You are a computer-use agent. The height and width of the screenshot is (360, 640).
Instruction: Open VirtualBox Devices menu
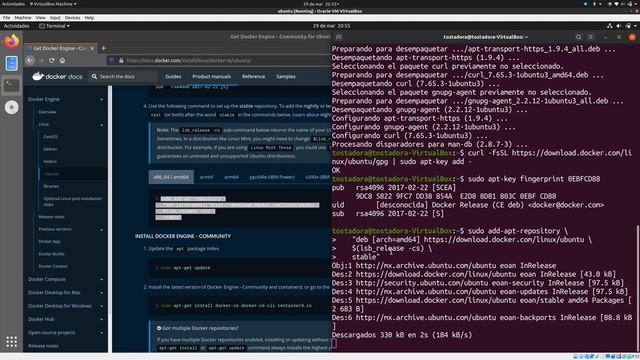click(x=73, y=18)
